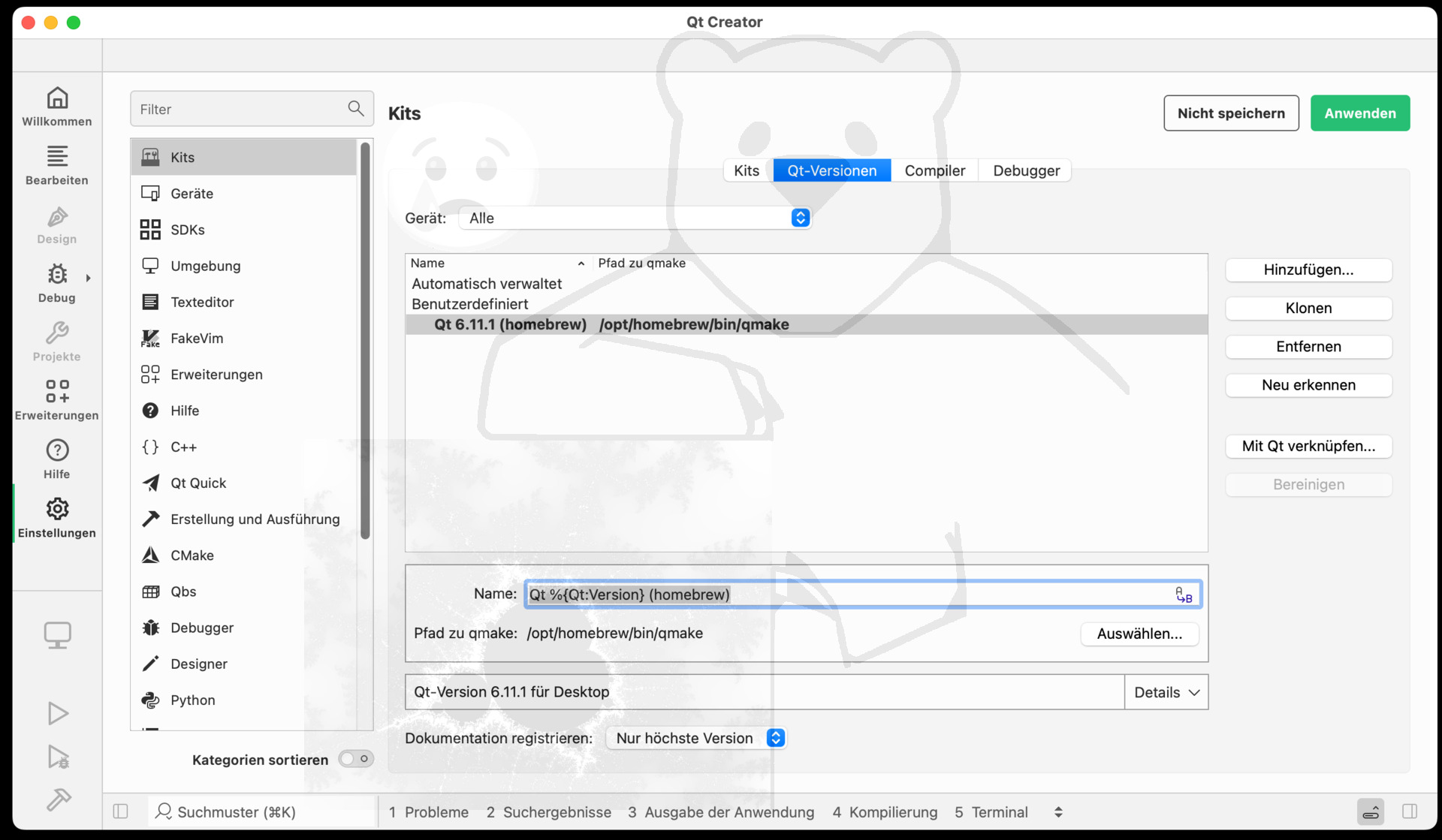Switch to Debugger tab
The height and width of the screenshot is (840, 1442).
(1026, 171)
